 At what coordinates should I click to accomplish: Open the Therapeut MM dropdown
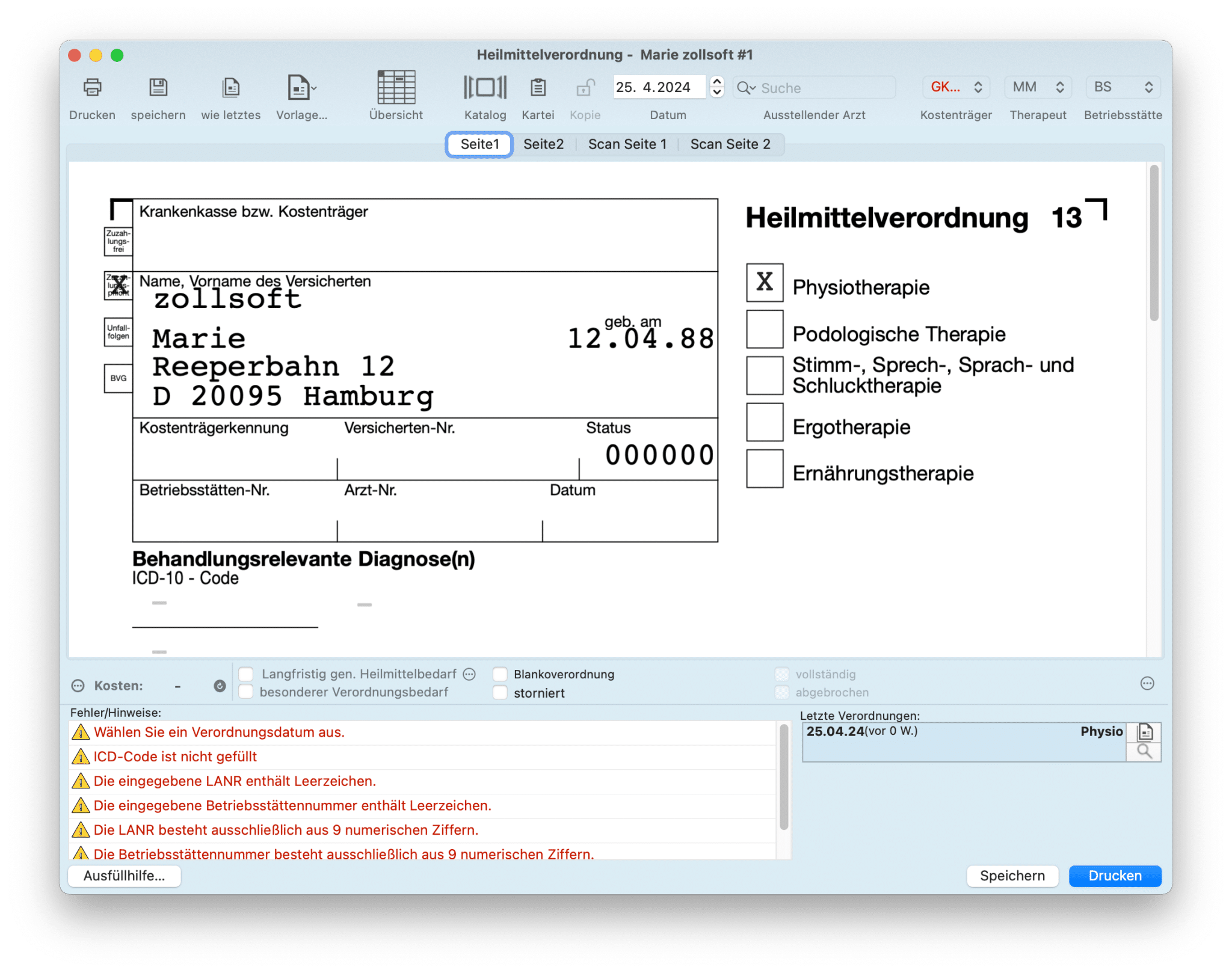coord(1038,87)
